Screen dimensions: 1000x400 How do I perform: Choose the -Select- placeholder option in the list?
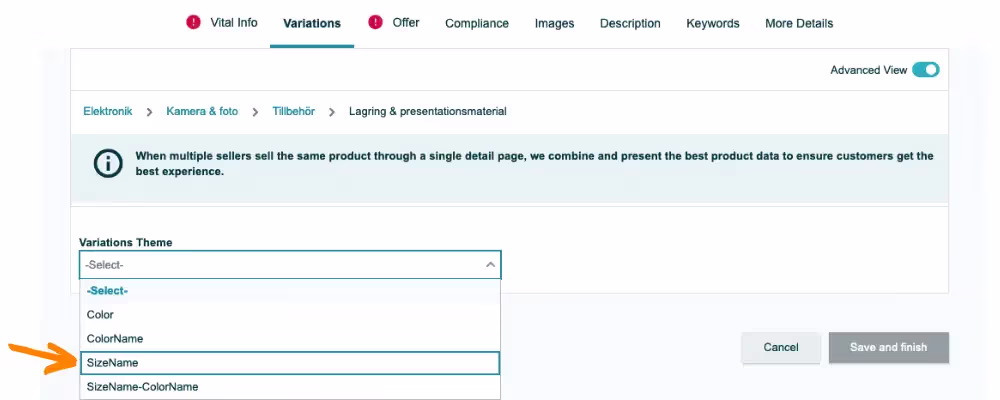290,290
